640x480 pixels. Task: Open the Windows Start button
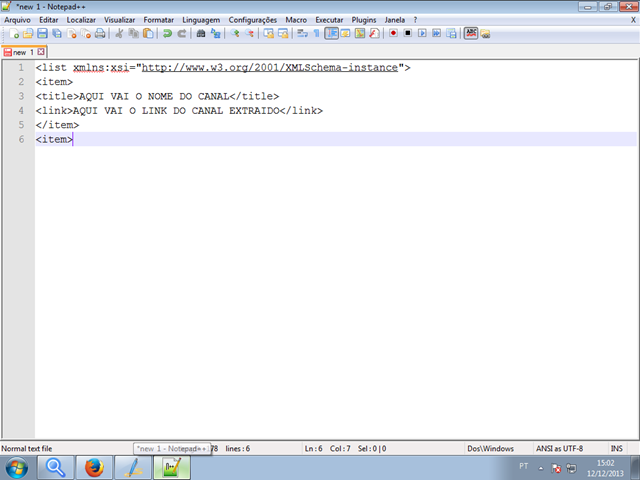17,468
